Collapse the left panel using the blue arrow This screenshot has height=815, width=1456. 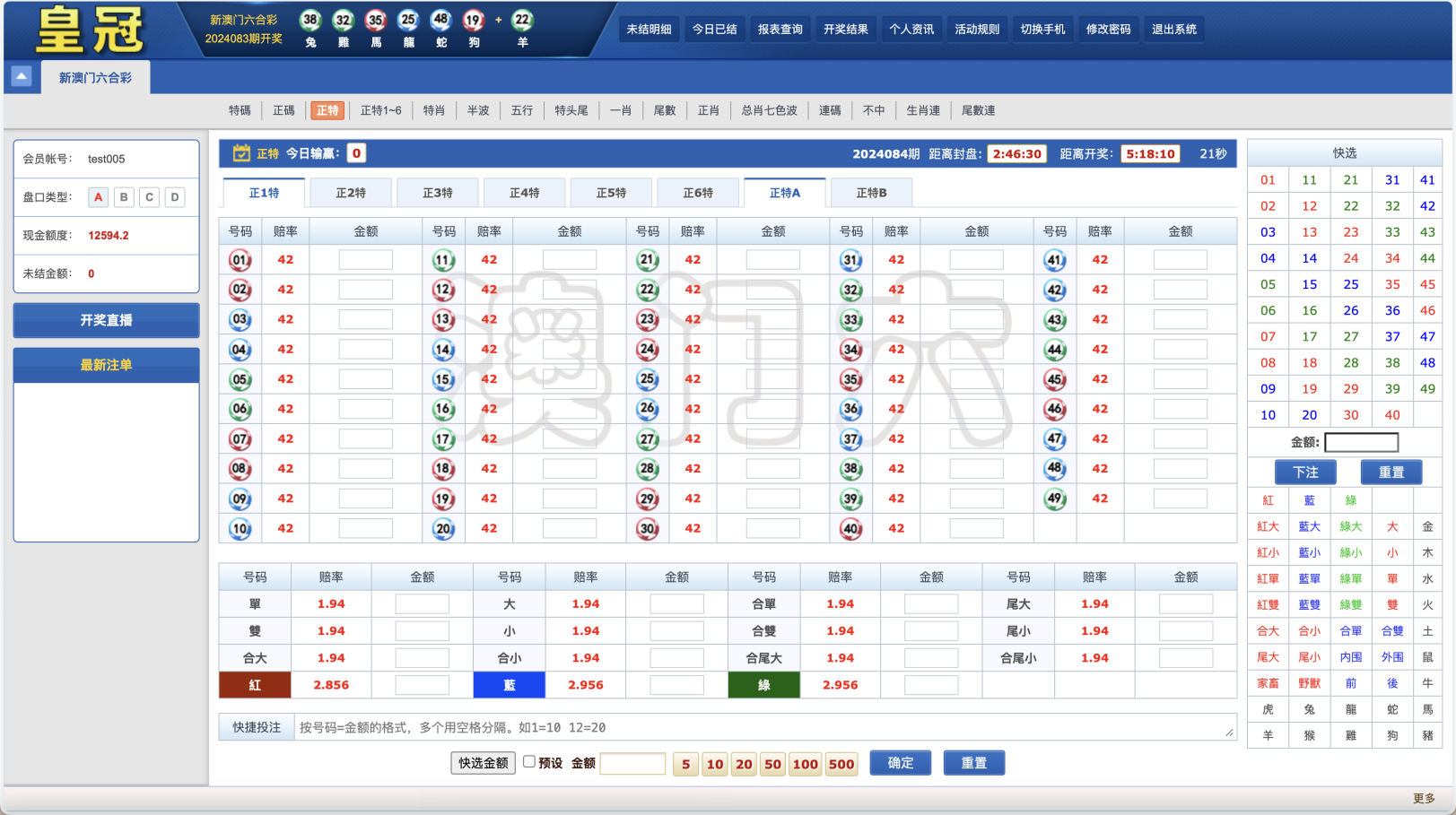point(22,76)
